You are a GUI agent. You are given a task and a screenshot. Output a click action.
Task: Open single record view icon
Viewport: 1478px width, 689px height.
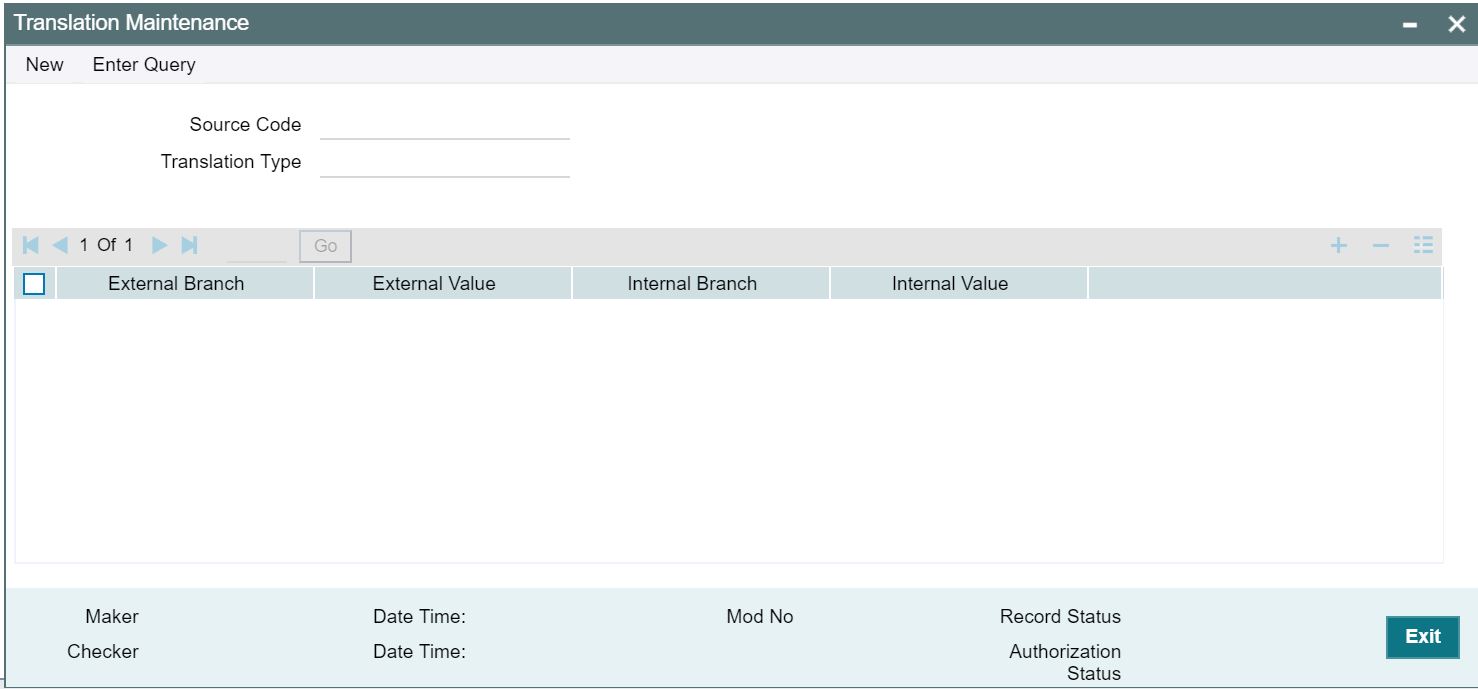1424,246
